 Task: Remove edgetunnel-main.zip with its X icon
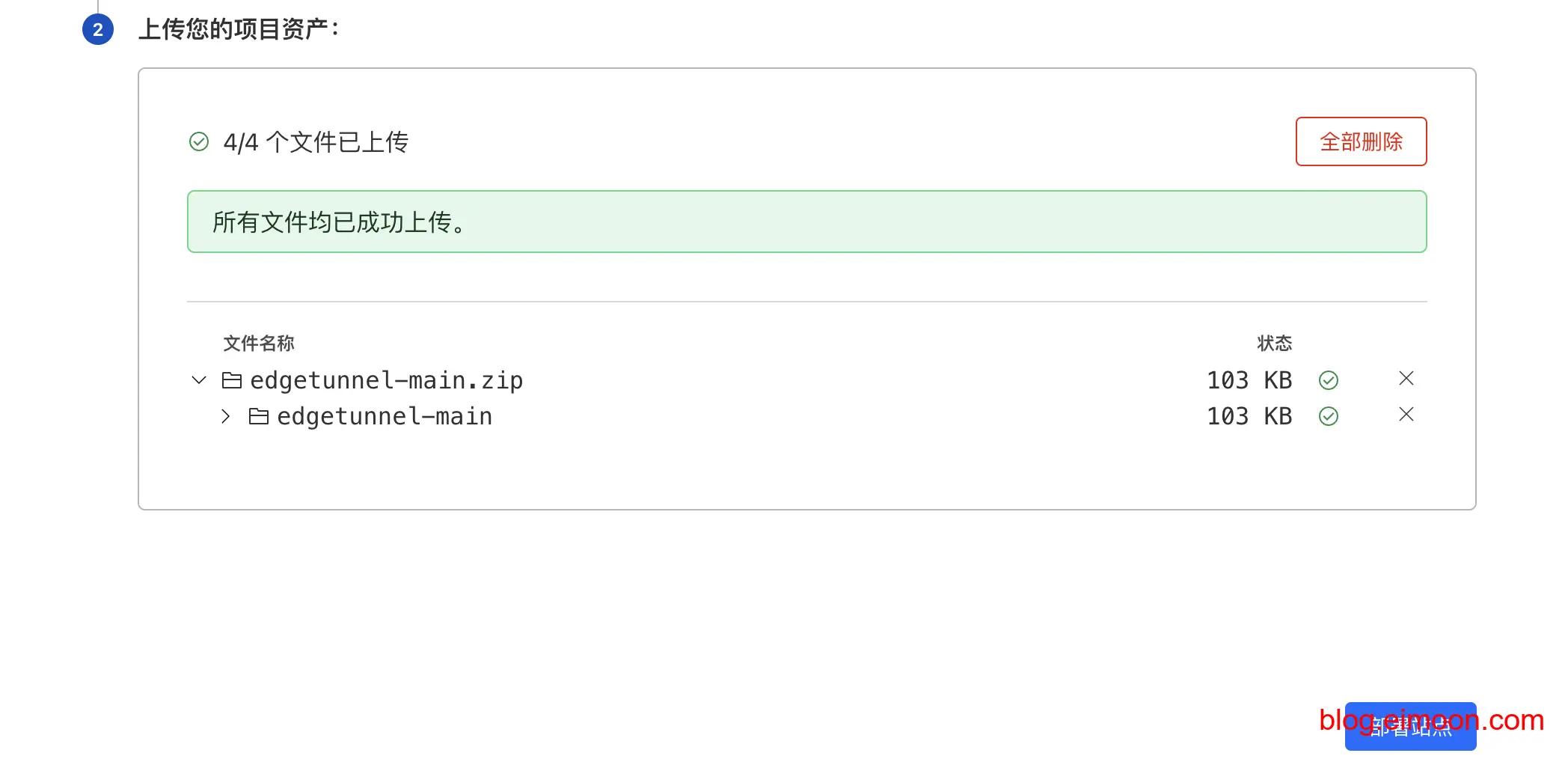click(x=1406, y=379)
